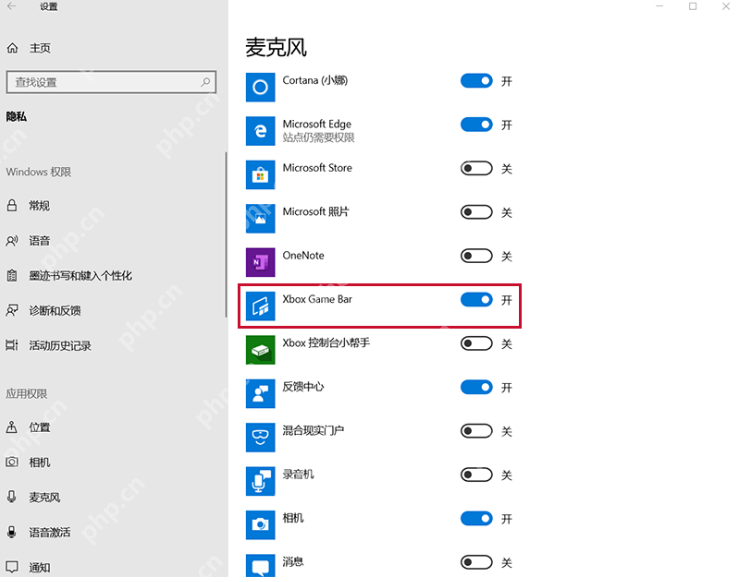Click the microphone icon beside 麦克风 sidebar

pyautogui.click(x=12, y=497)
